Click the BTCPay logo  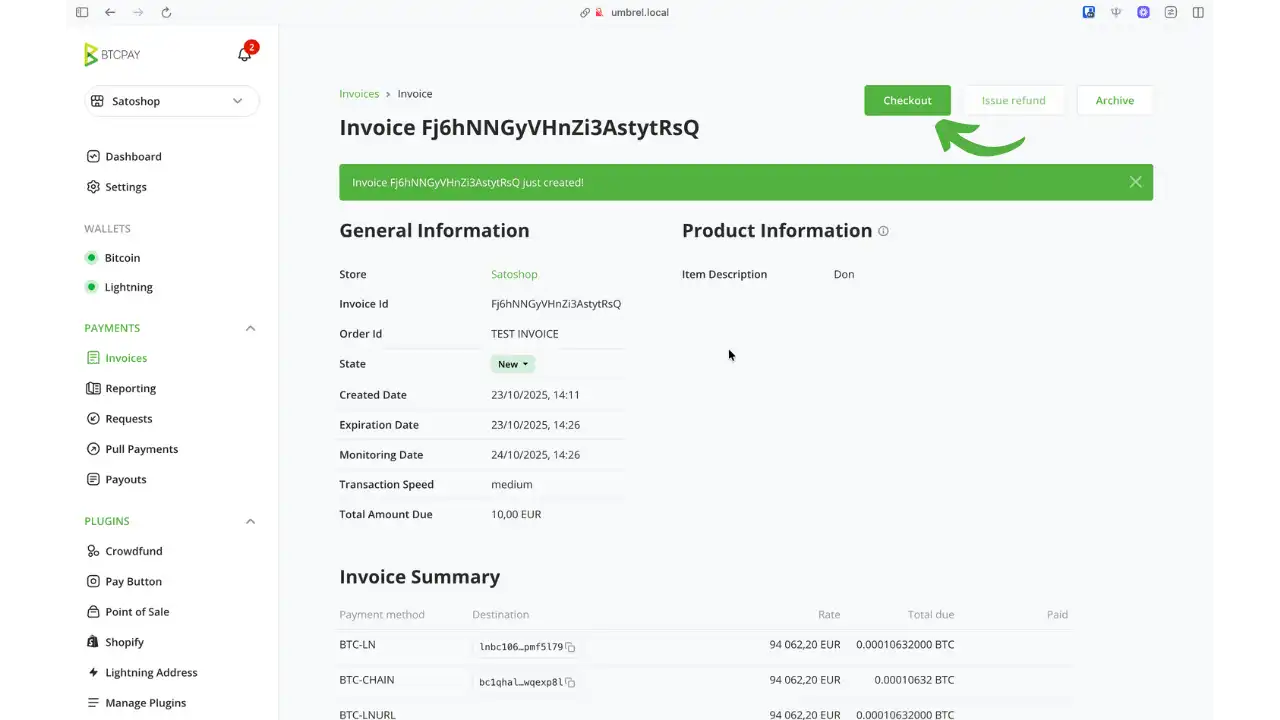click(x=113, y=55)
